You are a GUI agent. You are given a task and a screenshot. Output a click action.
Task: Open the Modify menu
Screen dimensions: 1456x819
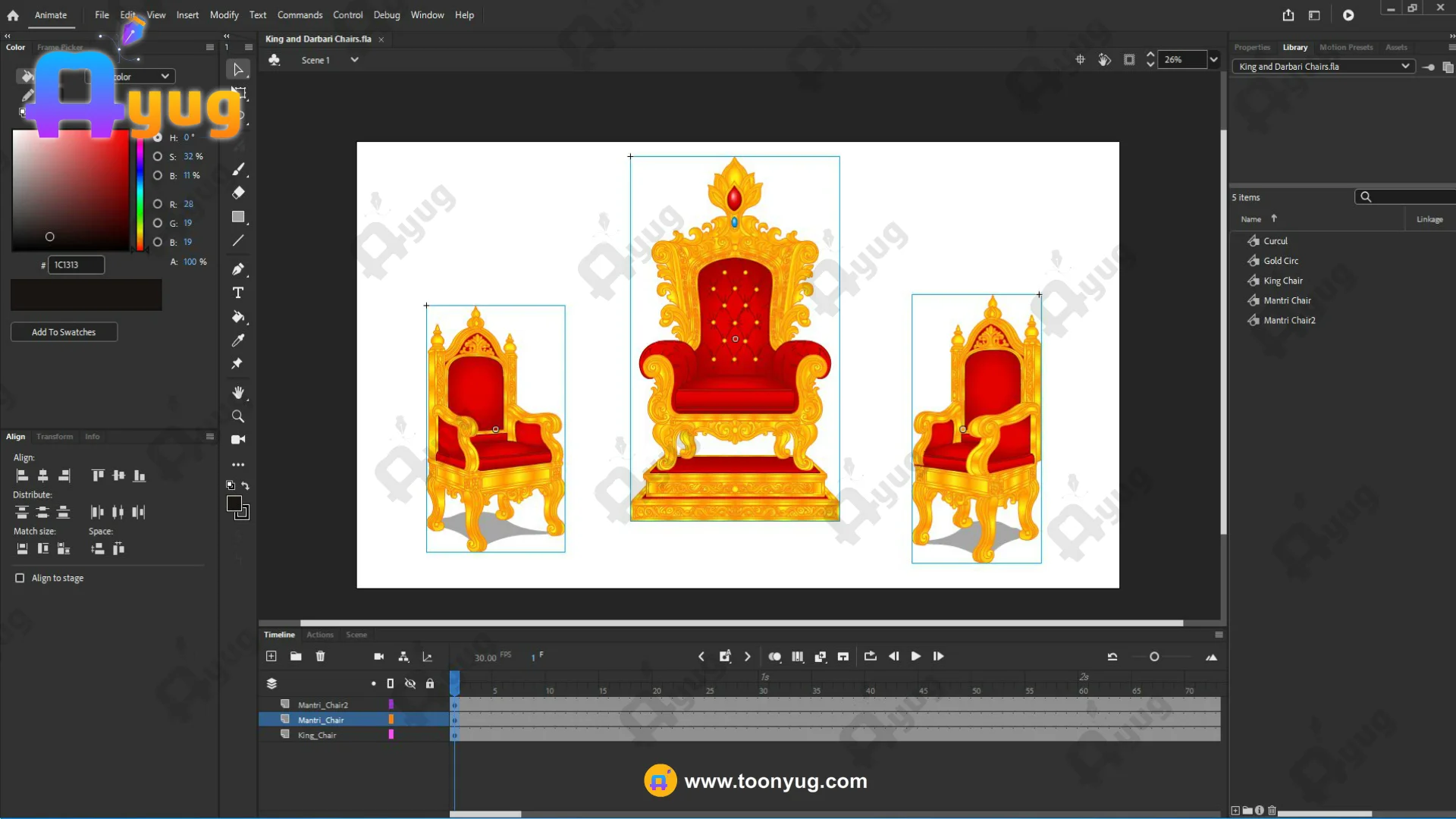click(224, 15)
